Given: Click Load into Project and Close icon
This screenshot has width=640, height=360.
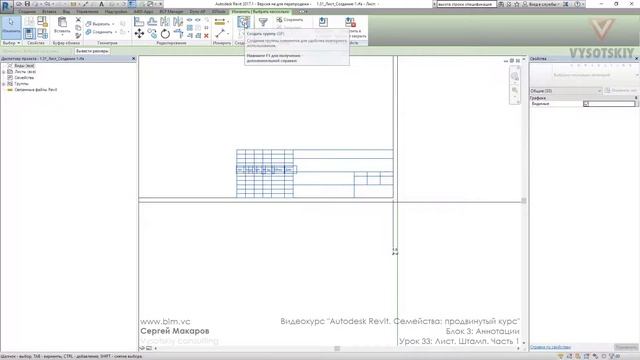Looking at the screenshot, I should pyautogui.click(x=350, y=22).
